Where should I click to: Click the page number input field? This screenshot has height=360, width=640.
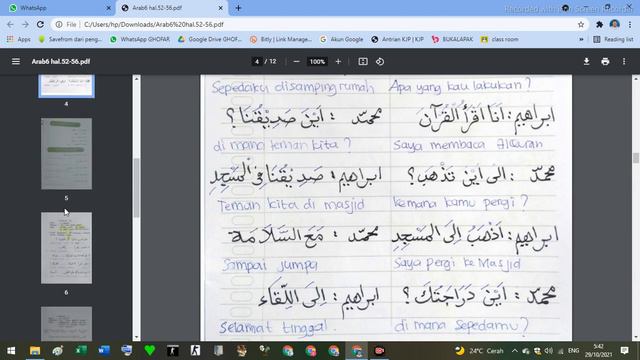tap(257, 62)
